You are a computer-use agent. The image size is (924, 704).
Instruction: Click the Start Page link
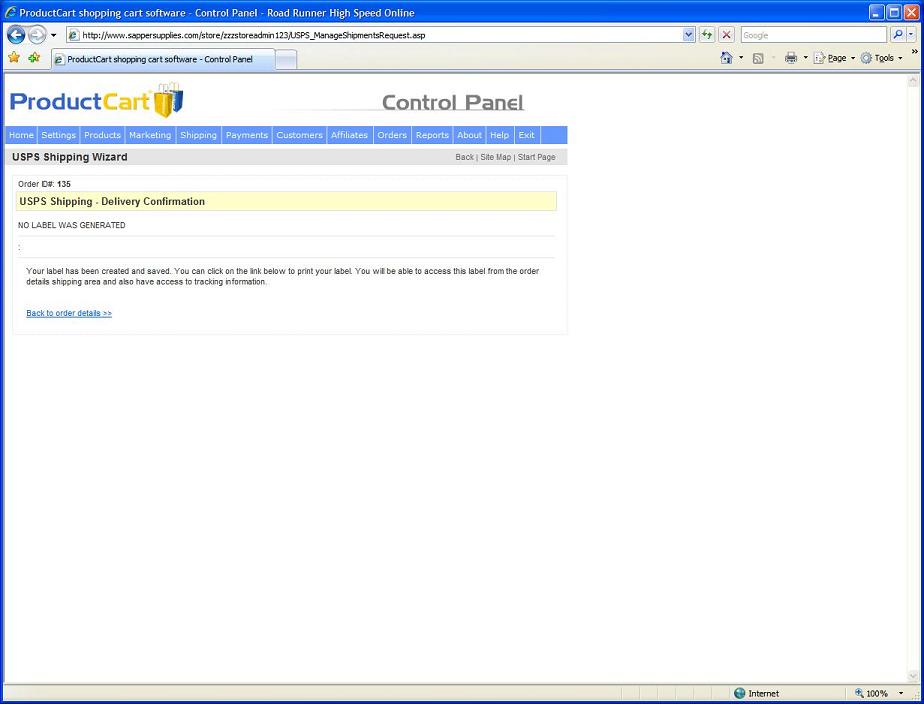pos(536,157)
